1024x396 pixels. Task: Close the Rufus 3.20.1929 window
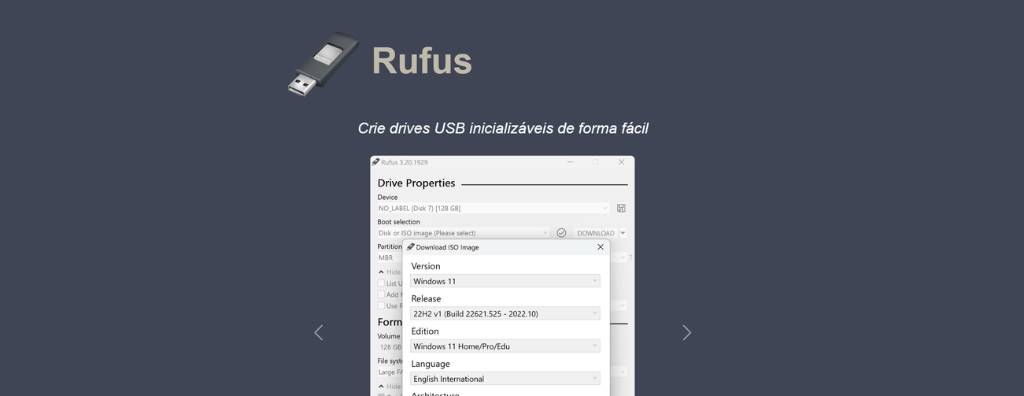pyautogui.click(x=621, y=162)
